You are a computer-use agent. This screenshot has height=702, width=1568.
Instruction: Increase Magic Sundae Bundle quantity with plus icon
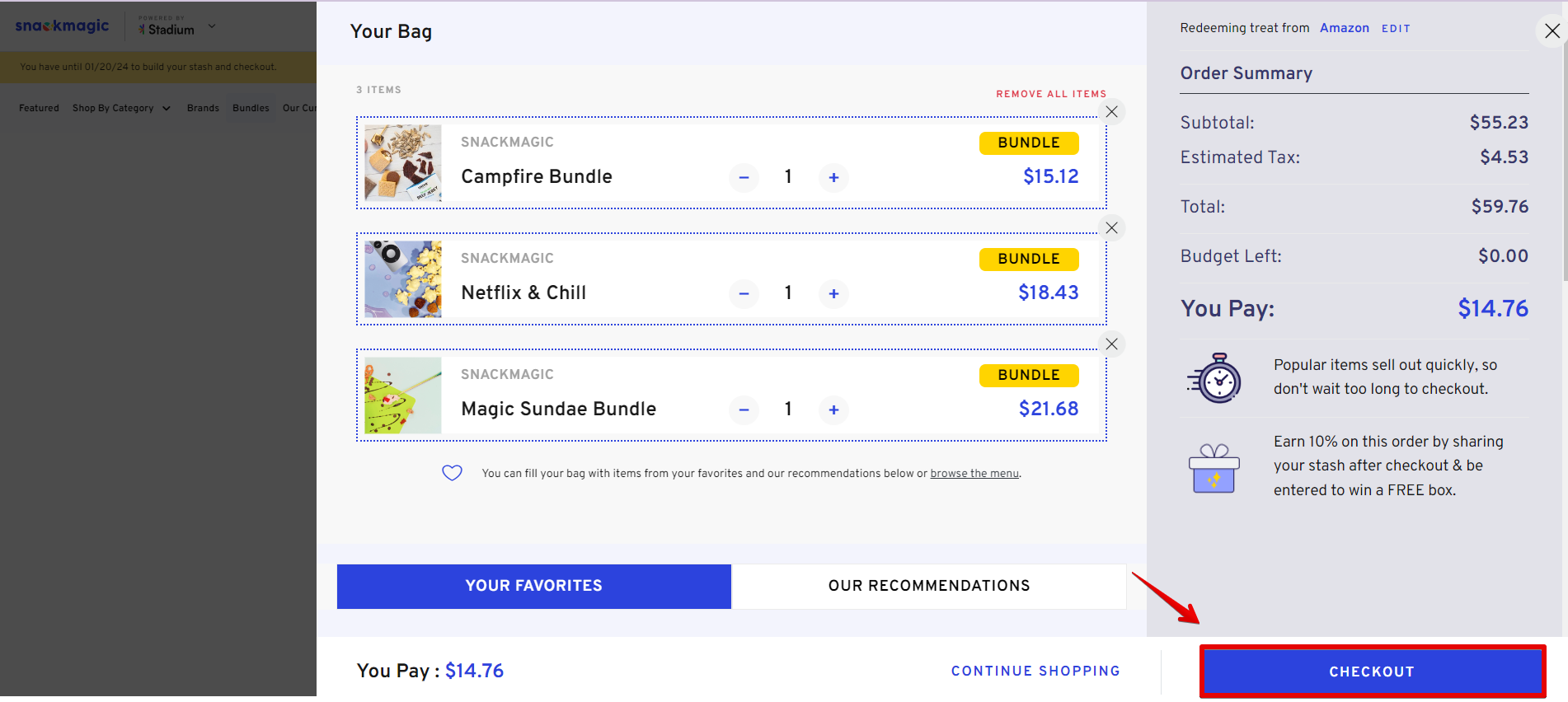[x=833, y=409]
